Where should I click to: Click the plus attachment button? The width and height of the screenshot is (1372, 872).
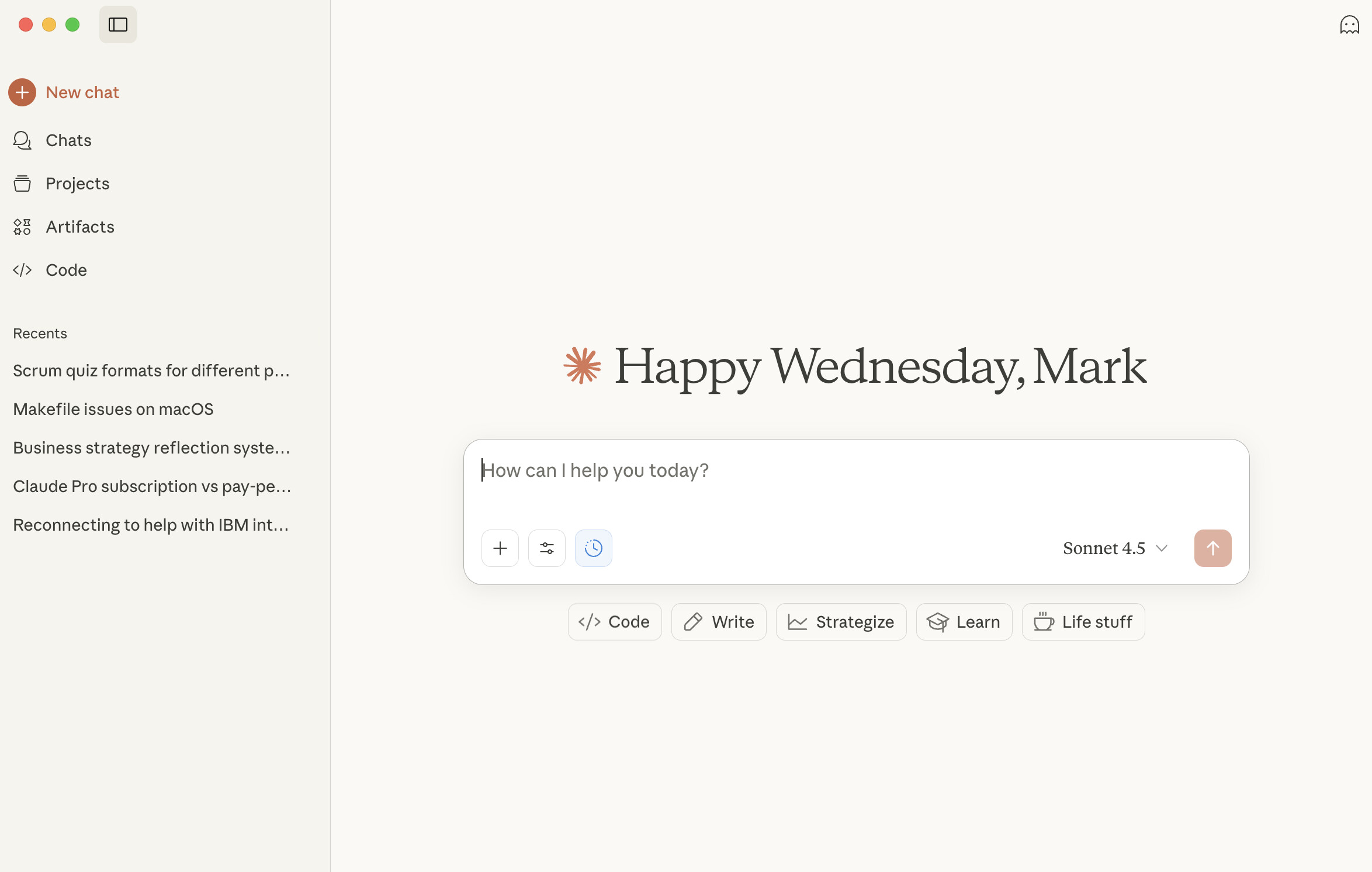click(500, 548)
